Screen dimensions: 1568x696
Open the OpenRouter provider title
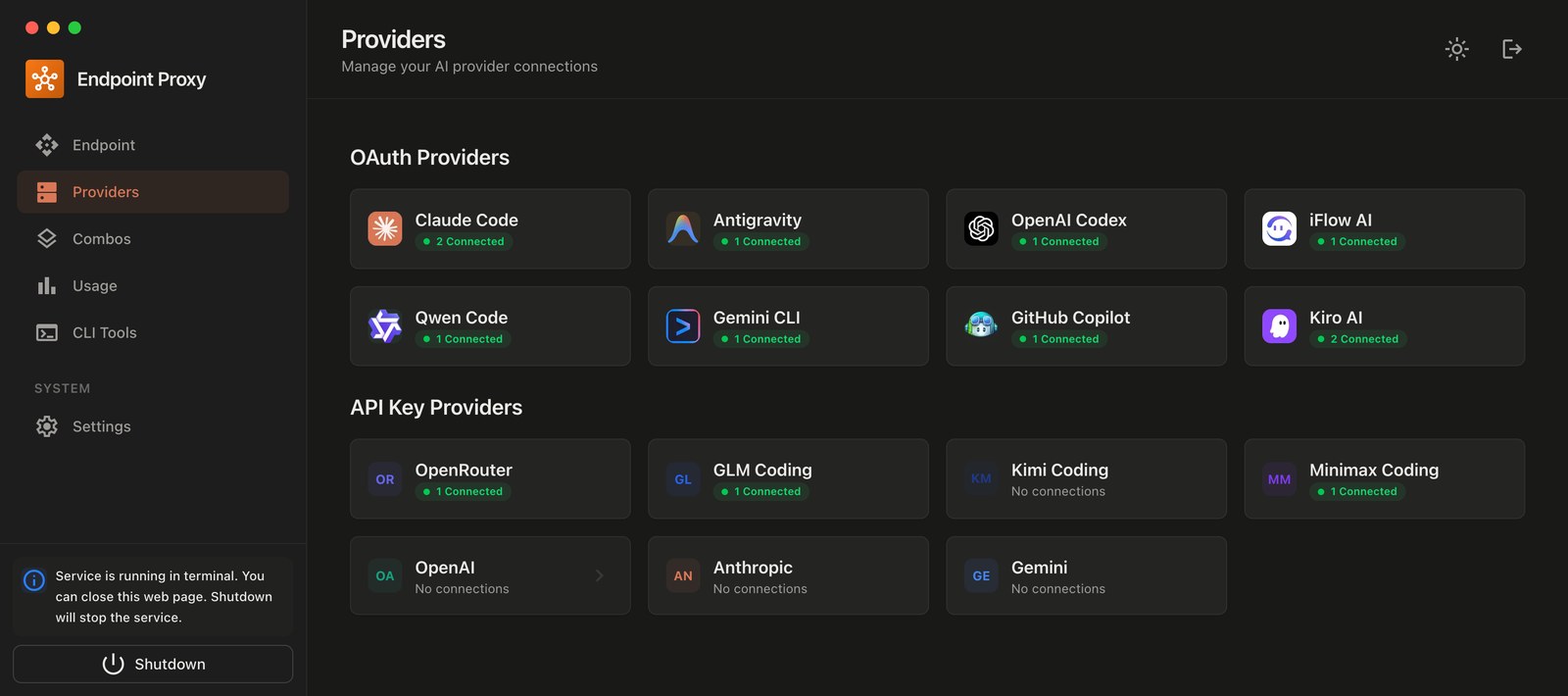point(464,471)
